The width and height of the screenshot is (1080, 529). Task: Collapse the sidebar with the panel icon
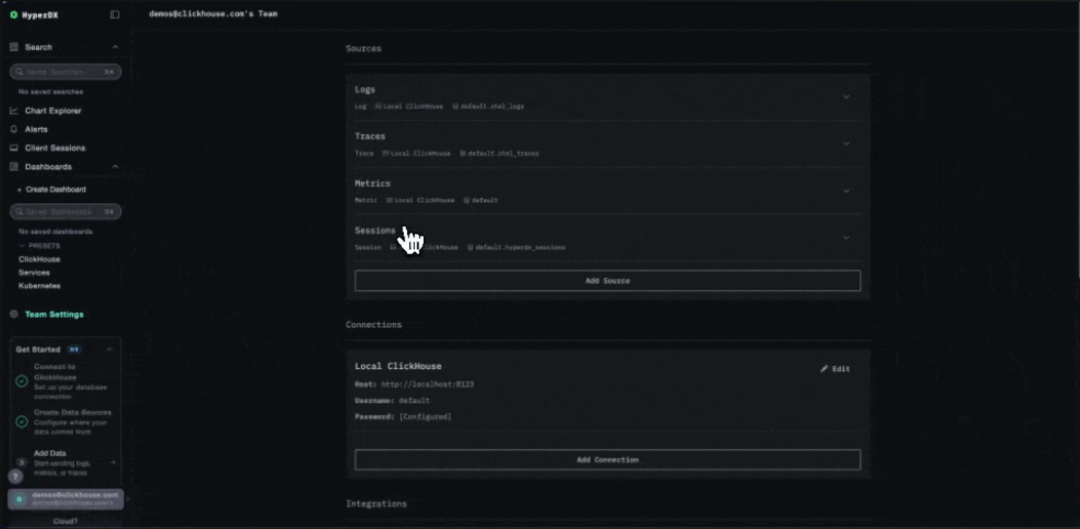(x=114, y=14)
